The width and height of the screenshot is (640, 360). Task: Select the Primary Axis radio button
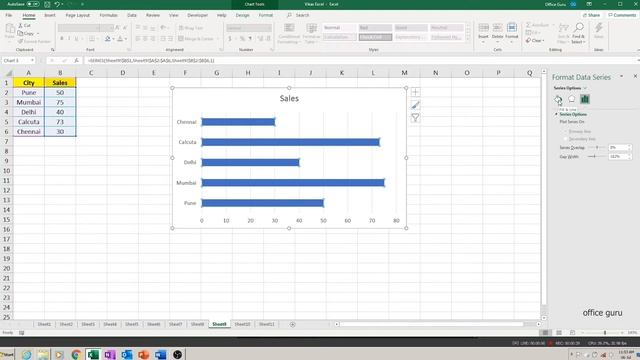(x=566, y=131)
